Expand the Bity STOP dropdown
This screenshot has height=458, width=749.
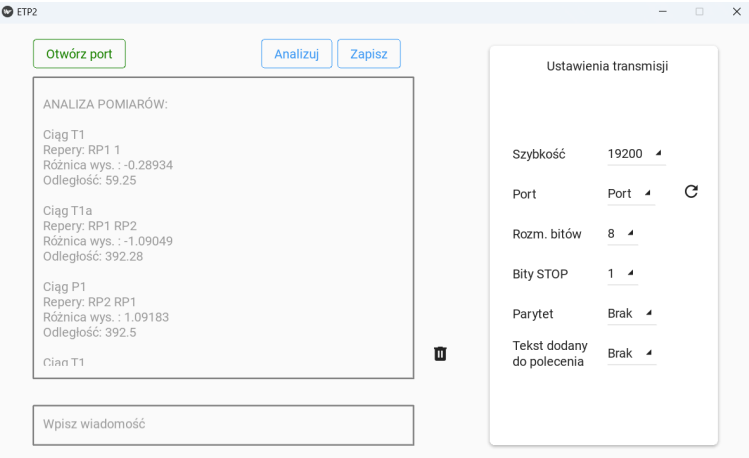point(621,273)
